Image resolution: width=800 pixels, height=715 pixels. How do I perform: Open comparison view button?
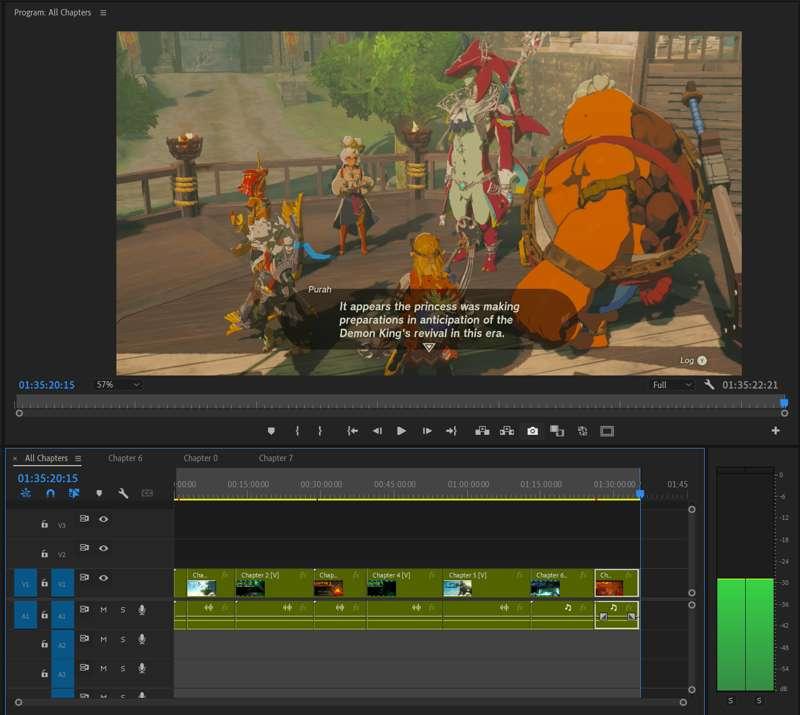coord(557,431)
